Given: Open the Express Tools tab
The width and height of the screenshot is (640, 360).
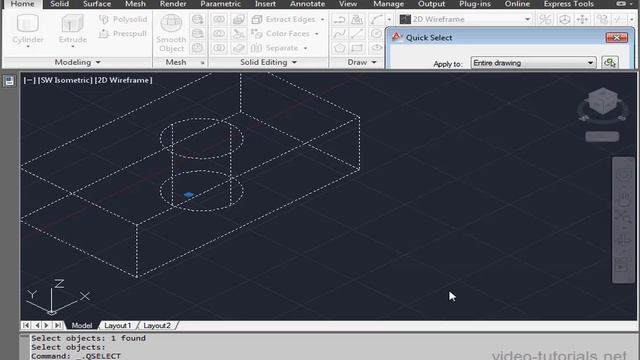Looking at the screenshot, I should click(569, 4).
